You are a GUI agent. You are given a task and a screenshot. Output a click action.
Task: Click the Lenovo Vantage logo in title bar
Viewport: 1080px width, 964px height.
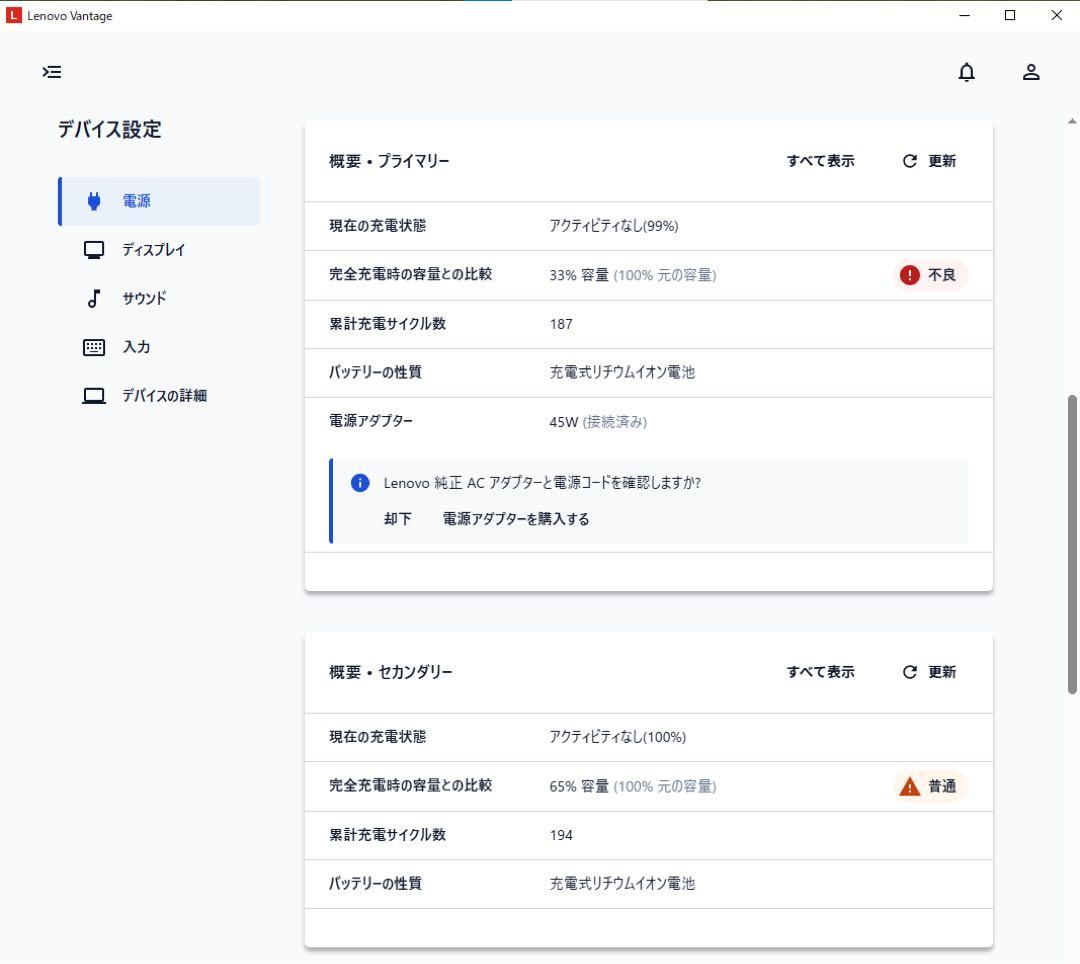[14, 15]
